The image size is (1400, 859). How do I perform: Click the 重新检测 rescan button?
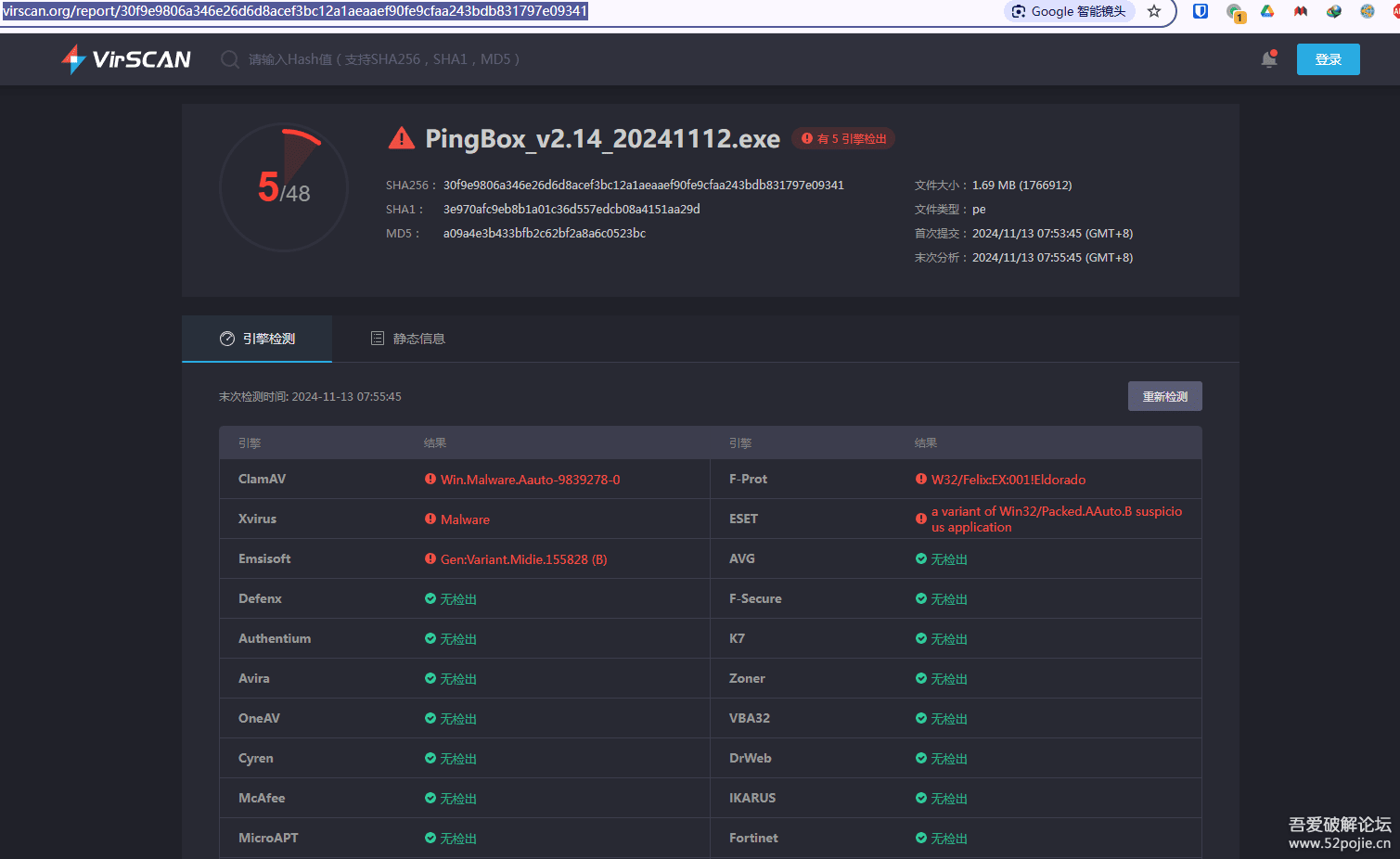[x=1165, y=396]
